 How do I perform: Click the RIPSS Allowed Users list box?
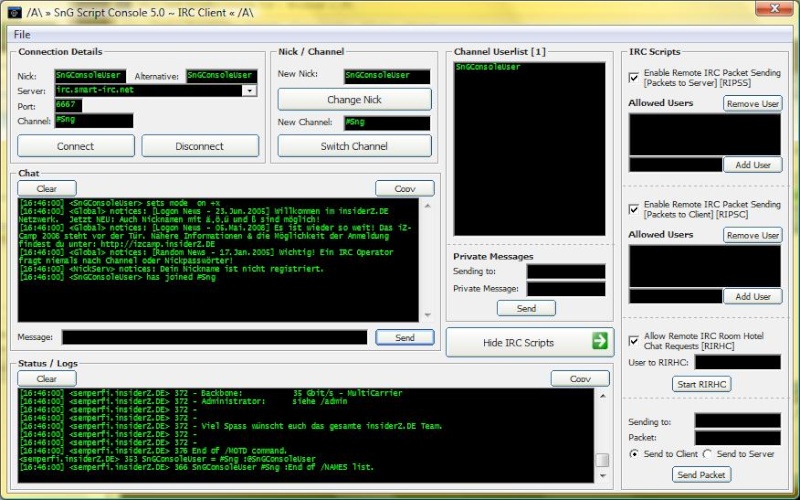tap(705, 134)
